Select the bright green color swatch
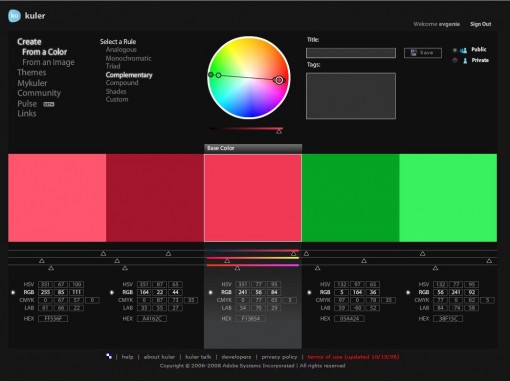The width and height of the screenshot is (510, 381). (448, 198)
